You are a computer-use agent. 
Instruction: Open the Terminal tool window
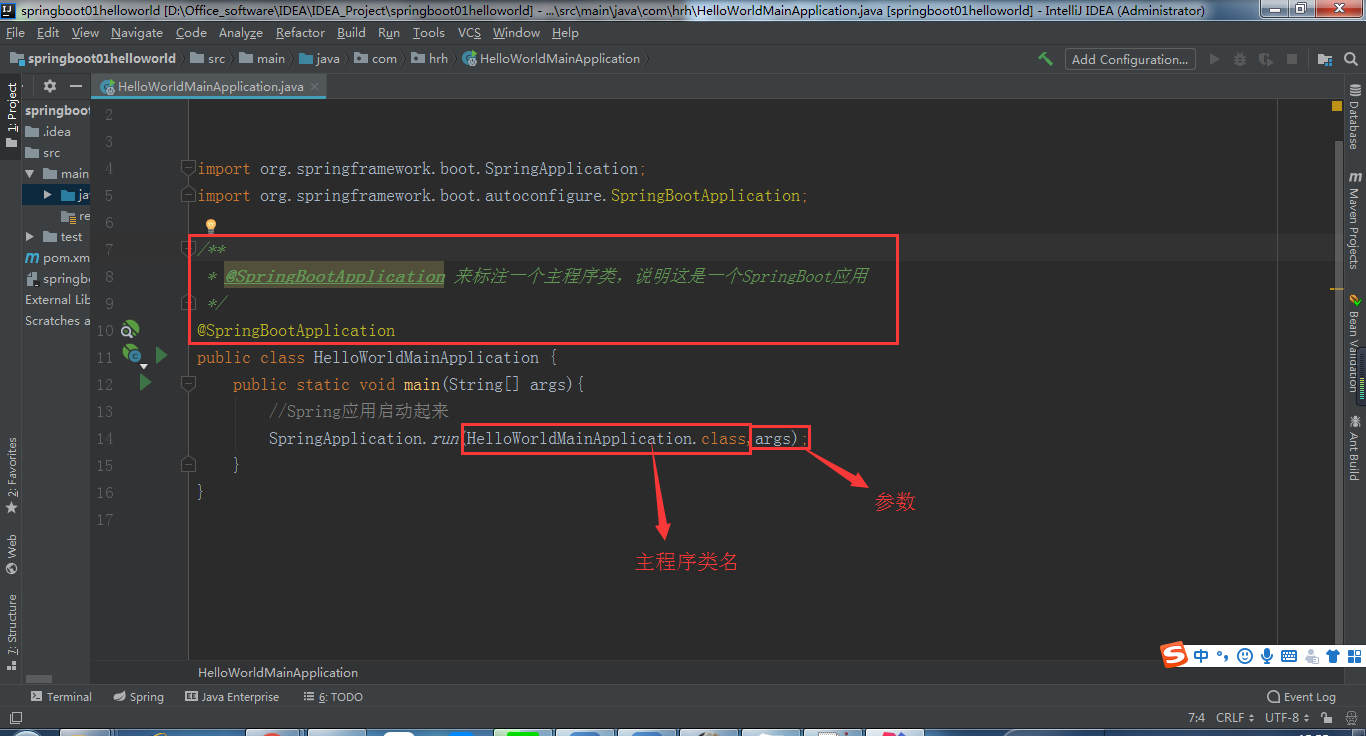tap(61, 697)
